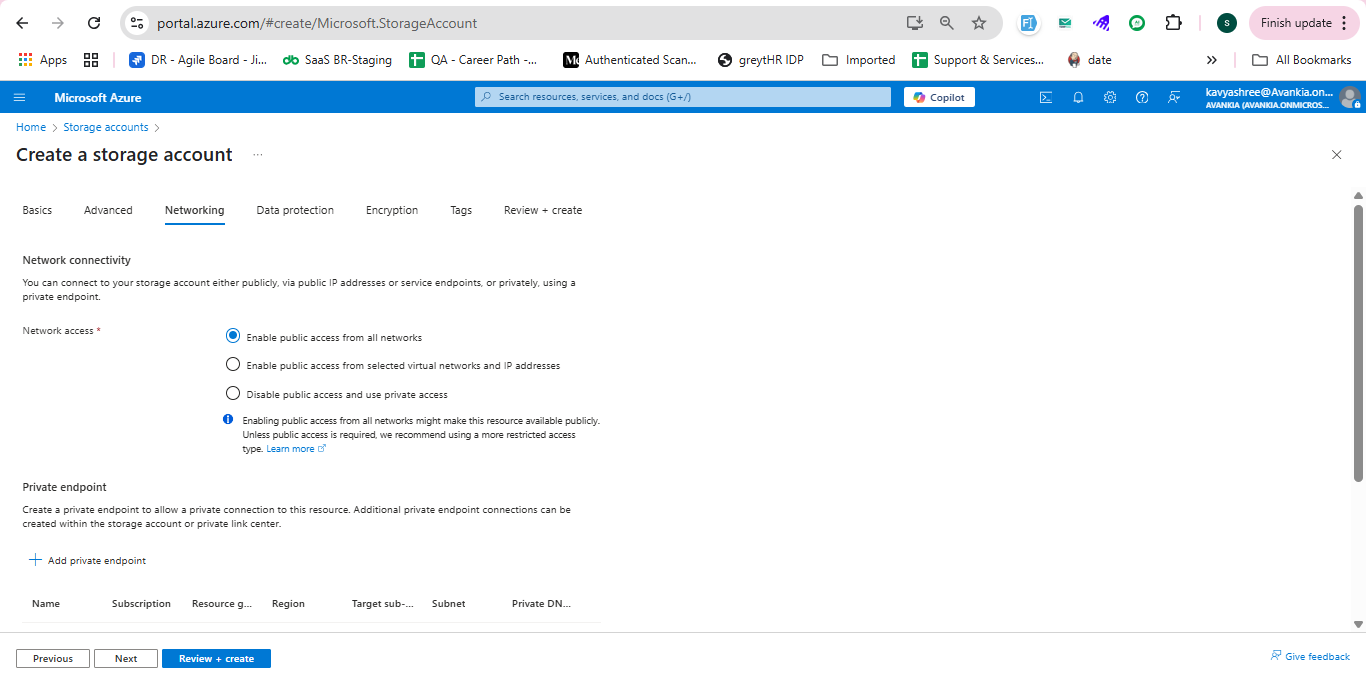Open the Azure portal hamburger menu
Screen dimensions: 1366x680
tap(19, 97)
